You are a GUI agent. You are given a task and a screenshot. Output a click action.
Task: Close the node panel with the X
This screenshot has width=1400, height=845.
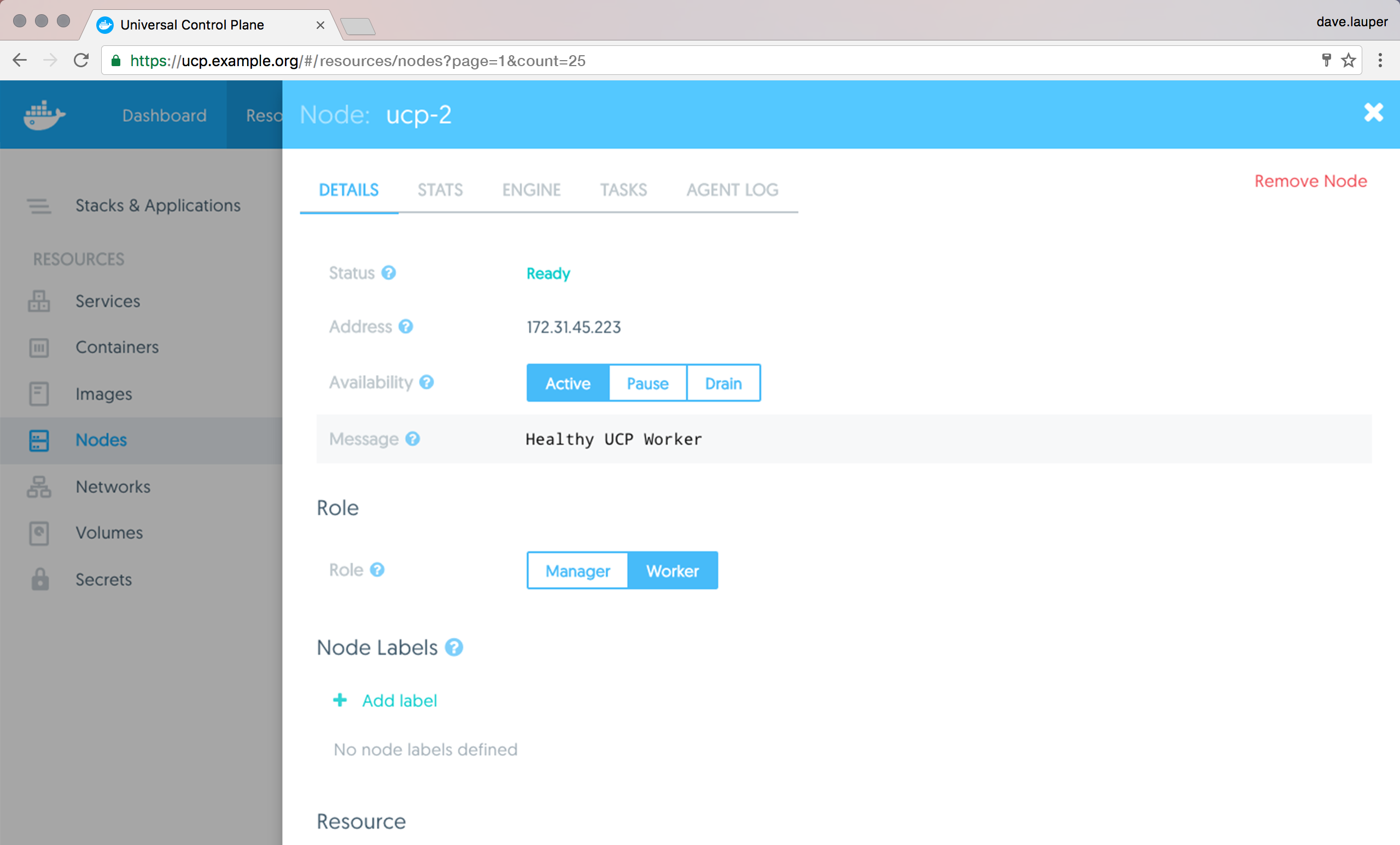(x=1373, y=113)
